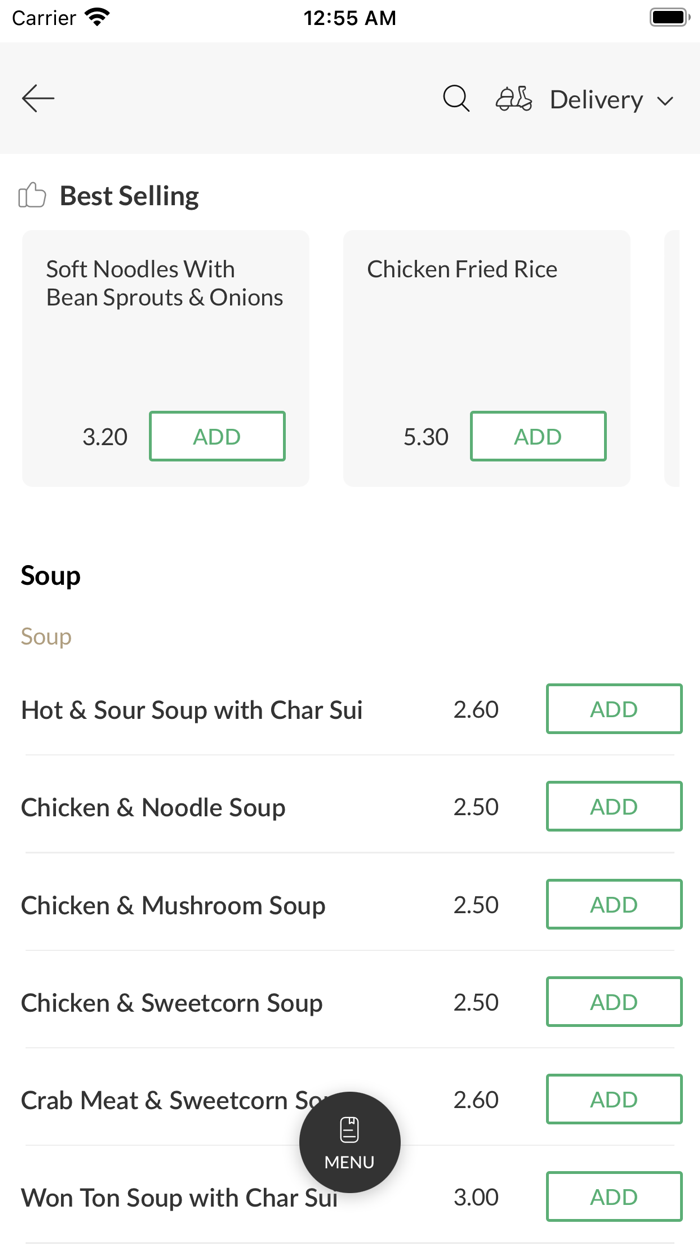Tap the Wi-Fi icon in status bar
The height and width of the screenshot is (1244, 700).
coord(96,16)
